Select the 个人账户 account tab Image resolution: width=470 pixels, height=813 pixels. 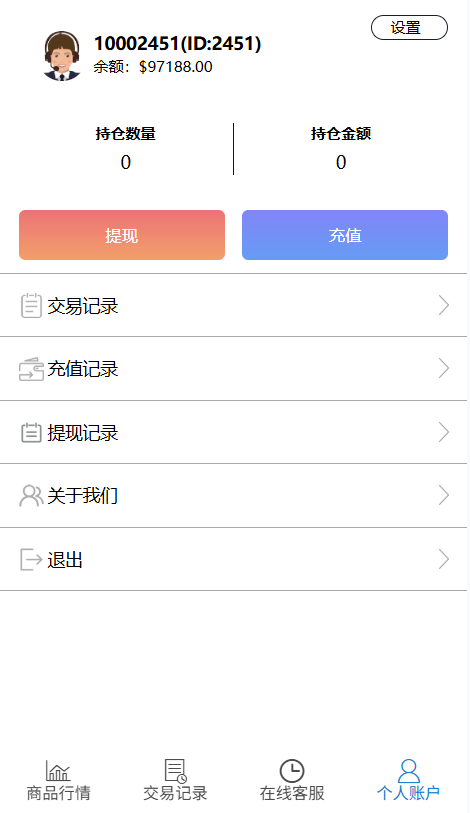pos(409,781)
